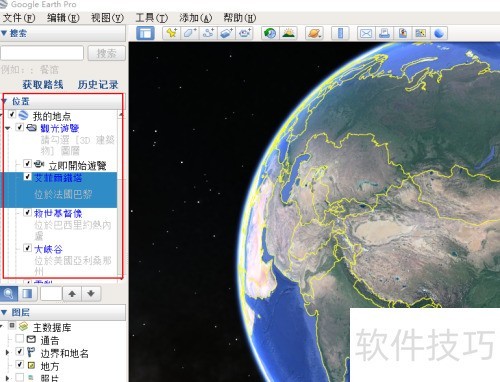Collapse the 位置 panel
This screenshot has width=500, height=382.
(5, 101)
